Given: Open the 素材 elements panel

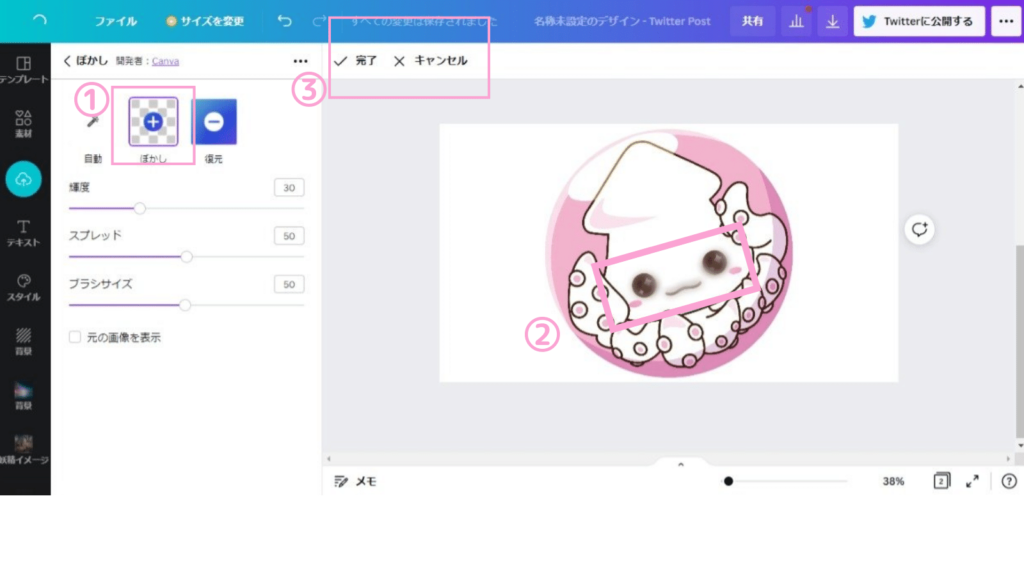Looking at the screenshot, I should coord(24,123).
